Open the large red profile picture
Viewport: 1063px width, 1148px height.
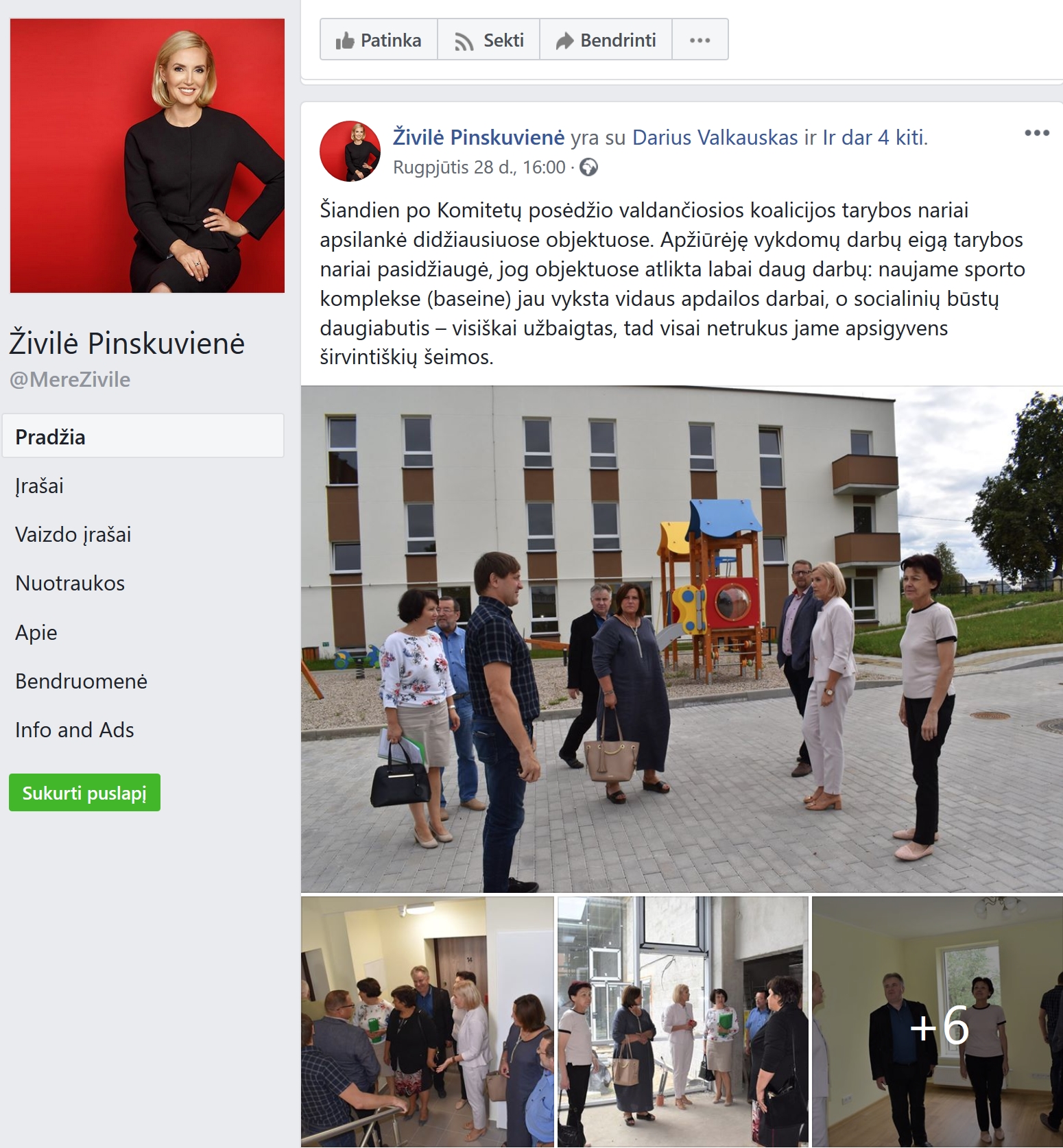[x=147, y=156]
